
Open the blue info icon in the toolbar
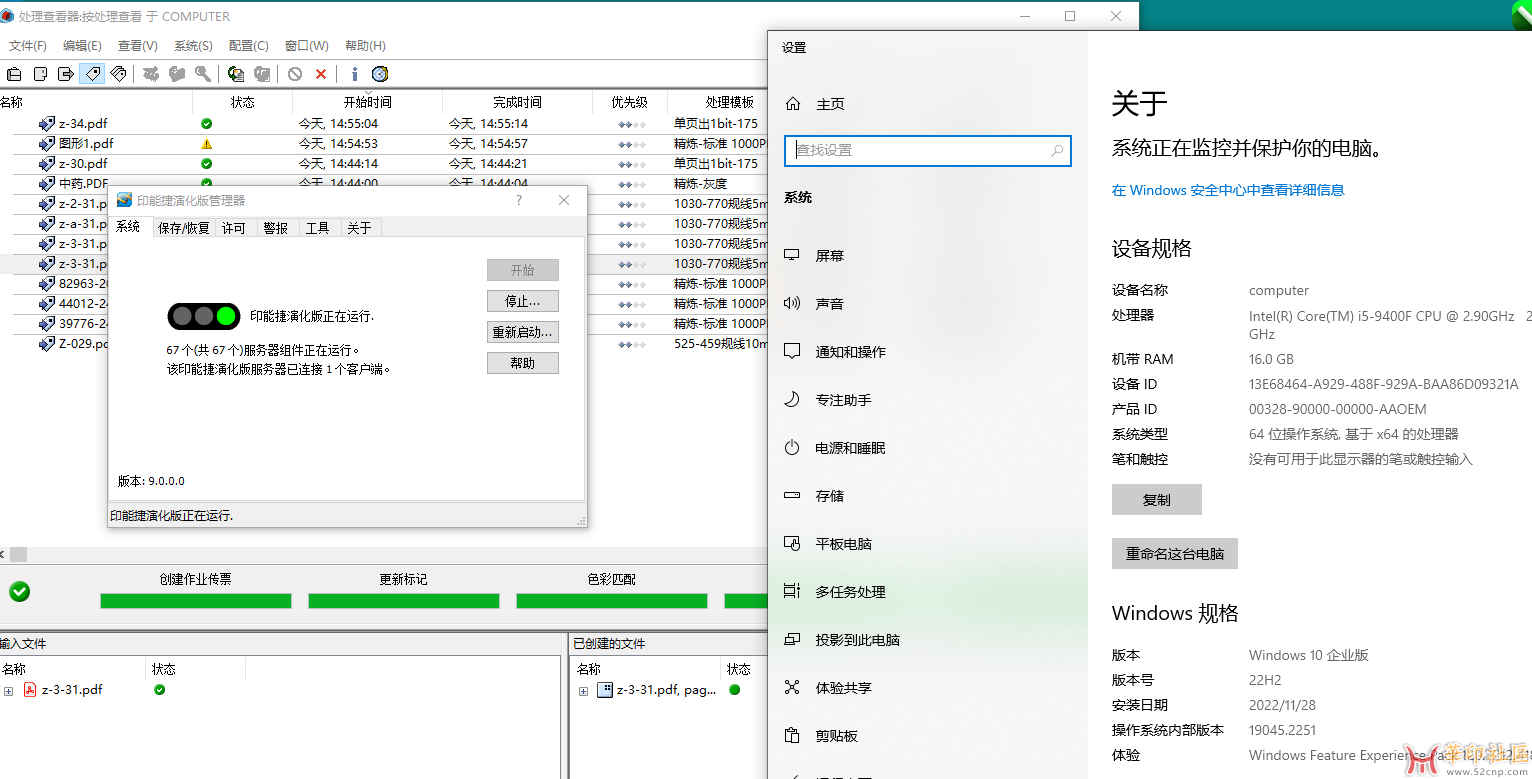click(354, 74)
